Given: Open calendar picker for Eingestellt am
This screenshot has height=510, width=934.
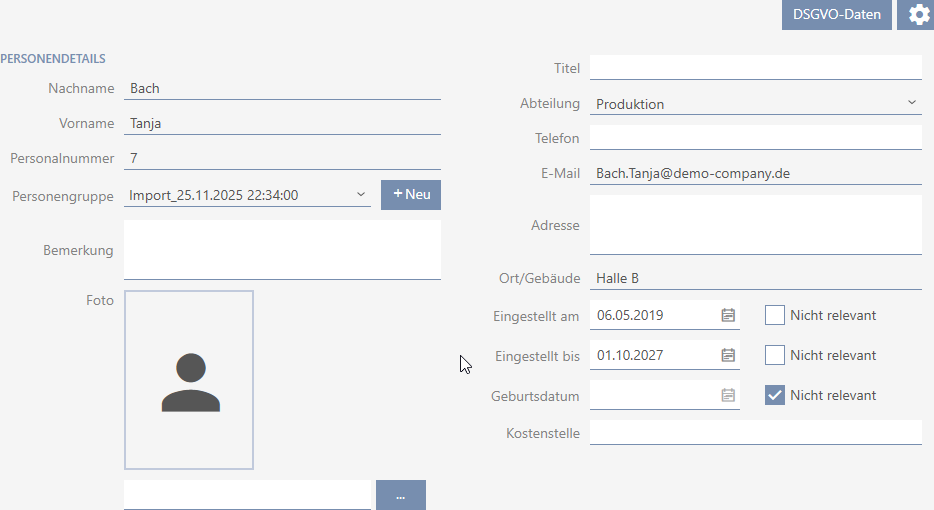Looking at the screenshot, I should [728, 315].
